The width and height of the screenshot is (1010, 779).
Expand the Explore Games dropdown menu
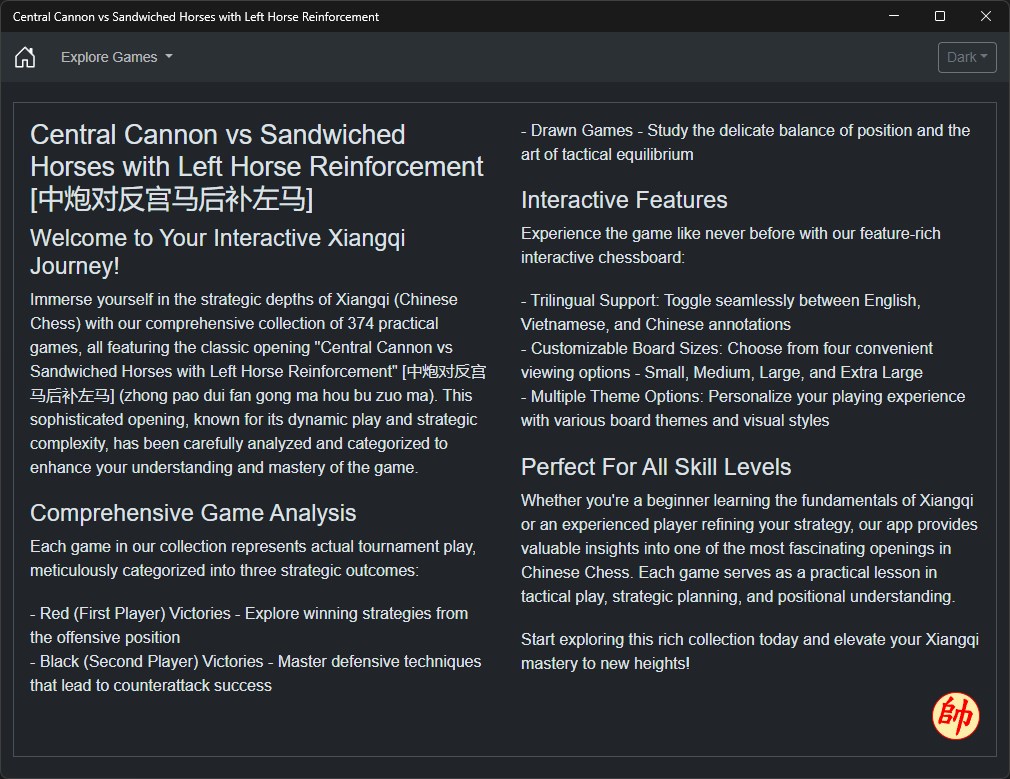click(116, 57)
